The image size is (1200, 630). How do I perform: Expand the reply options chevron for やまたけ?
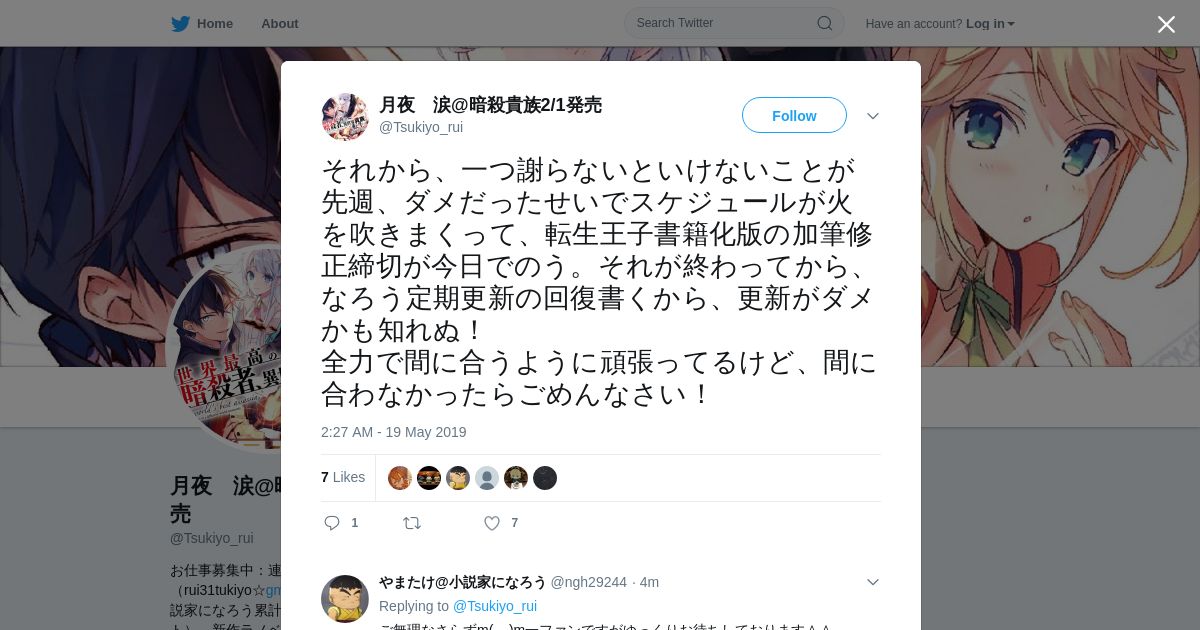(x=873, y=582)
